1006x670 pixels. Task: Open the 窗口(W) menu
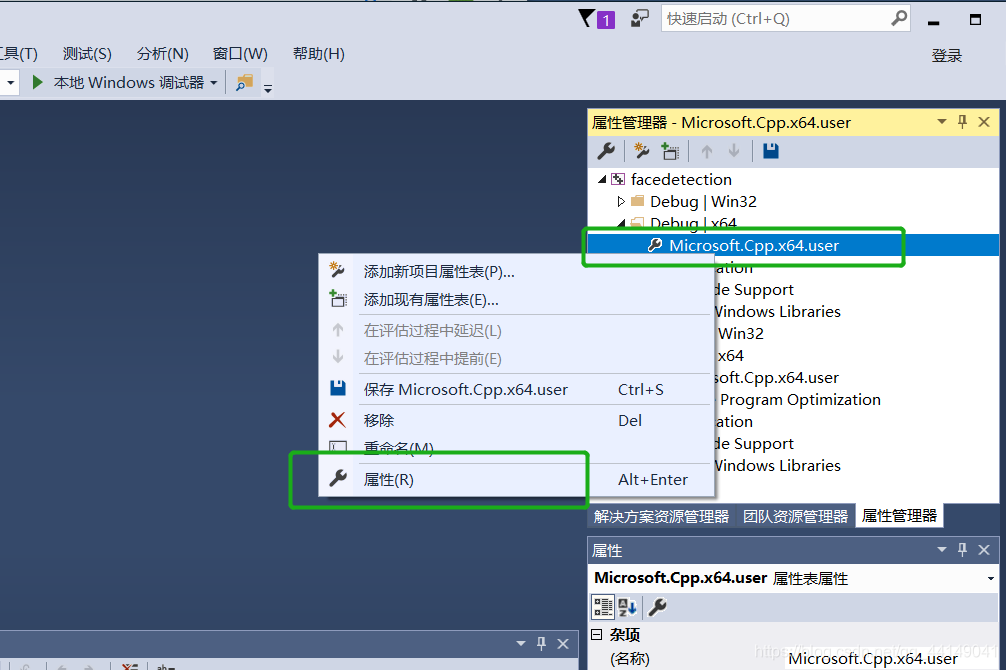[x=240, y=54]
